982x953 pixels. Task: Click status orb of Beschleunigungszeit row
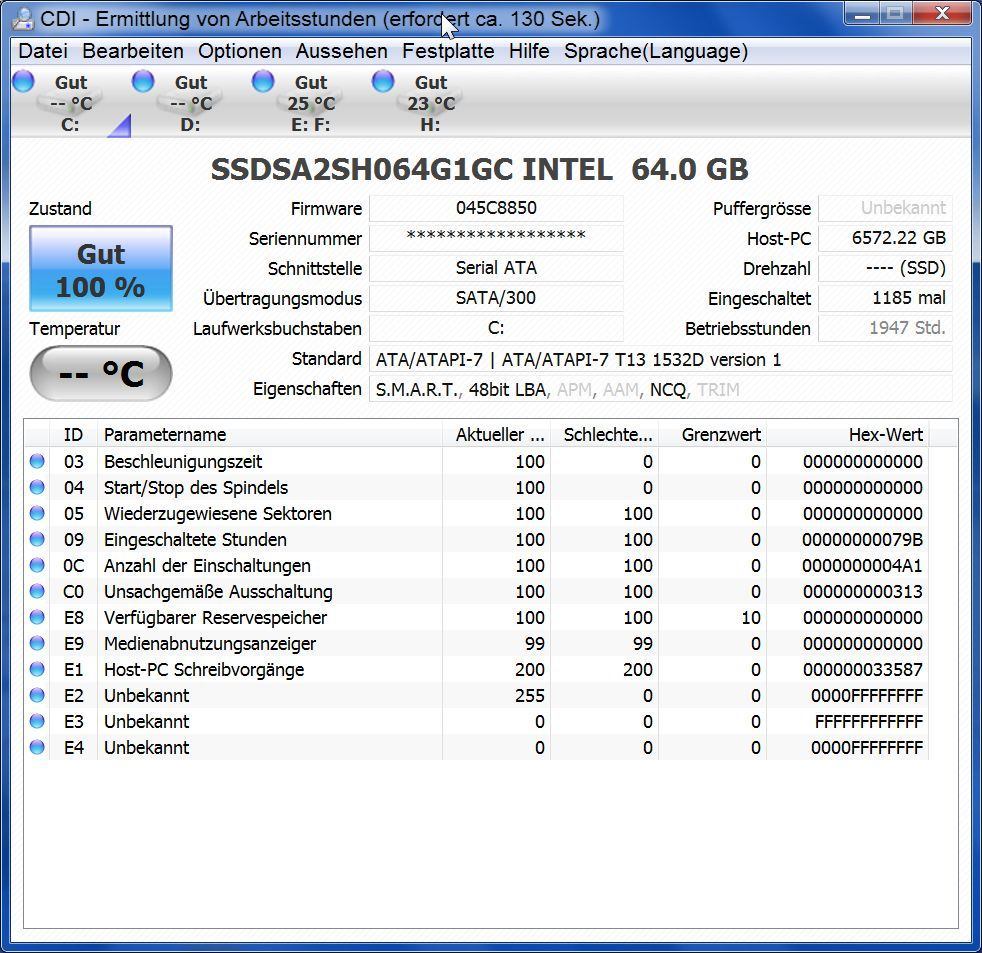click(37, 461)
